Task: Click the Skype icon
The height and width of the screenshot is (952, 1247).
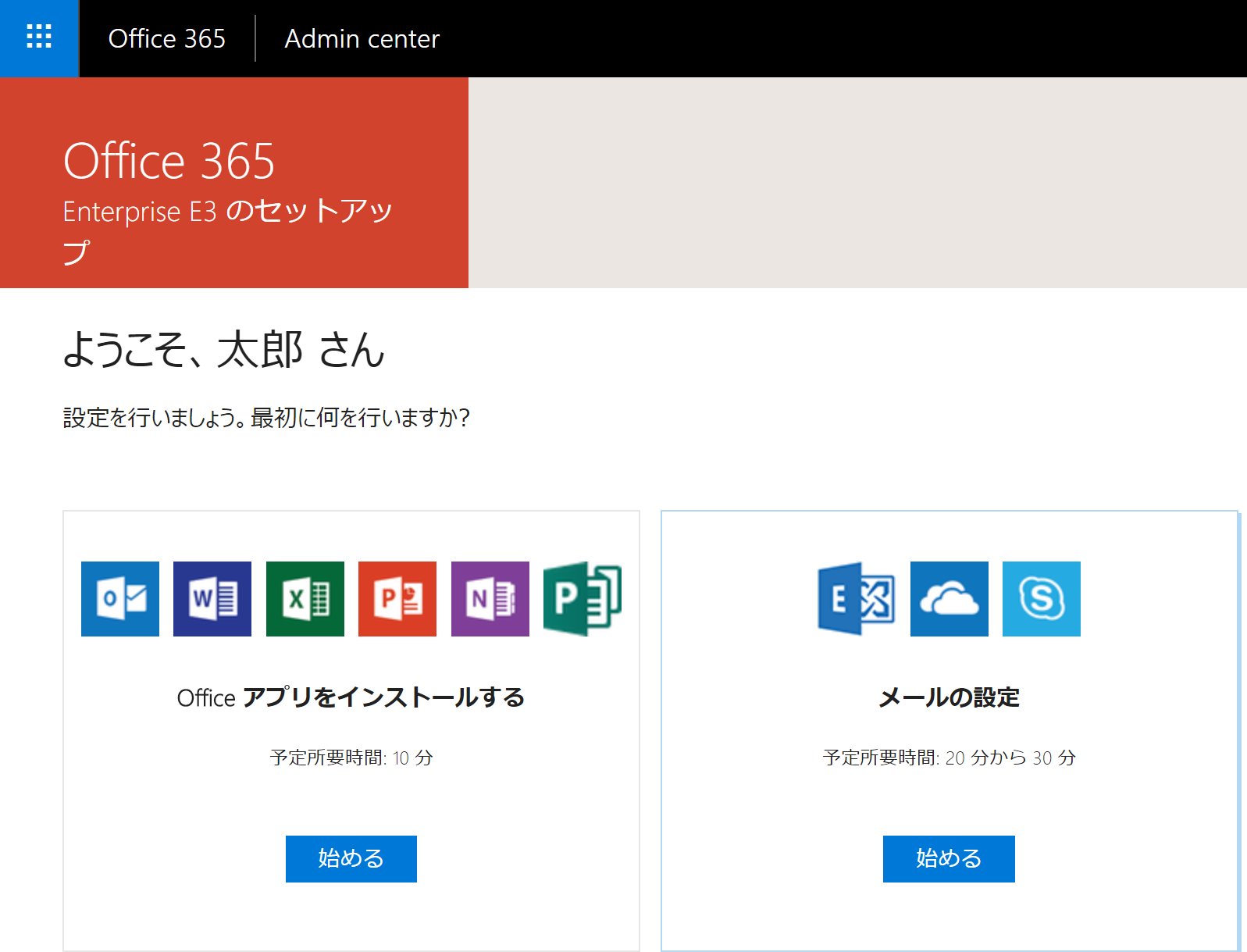Action: (x=1042, y=599)
